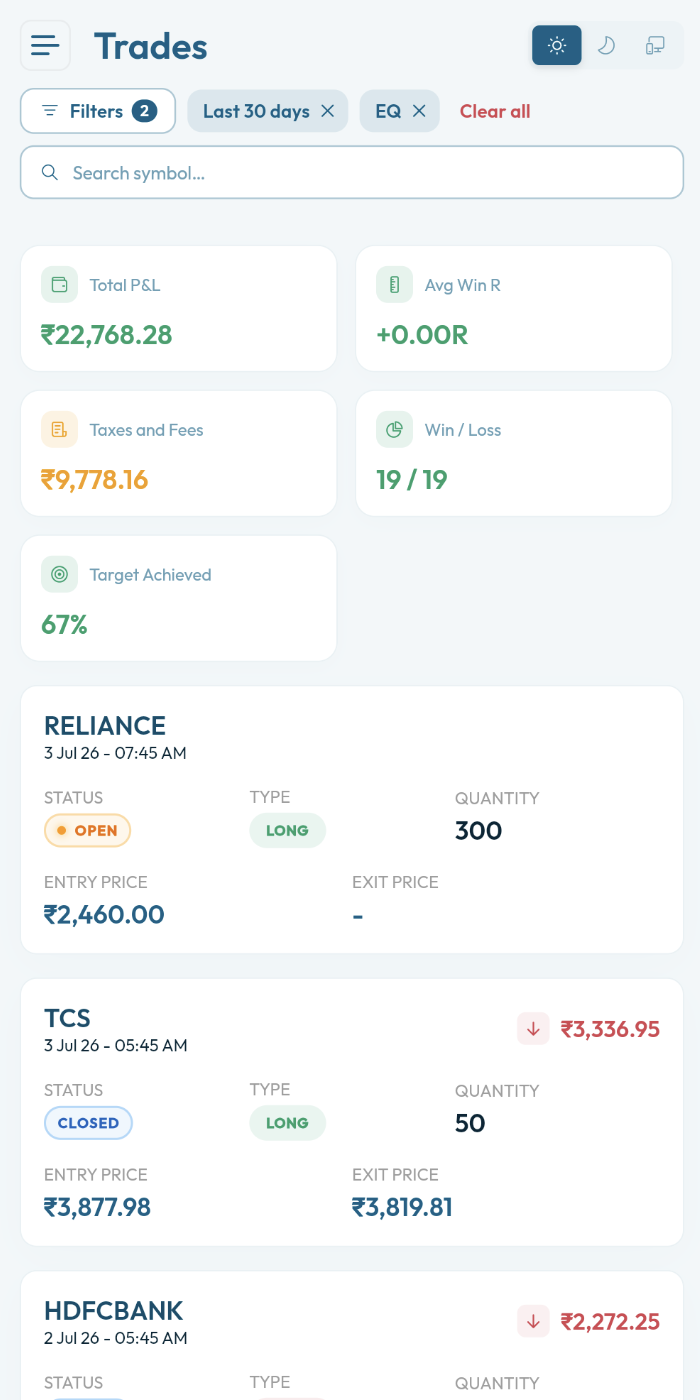Remove the EQ filter chip
This screenshot has height=1400, width=700.
click(419, 111)
